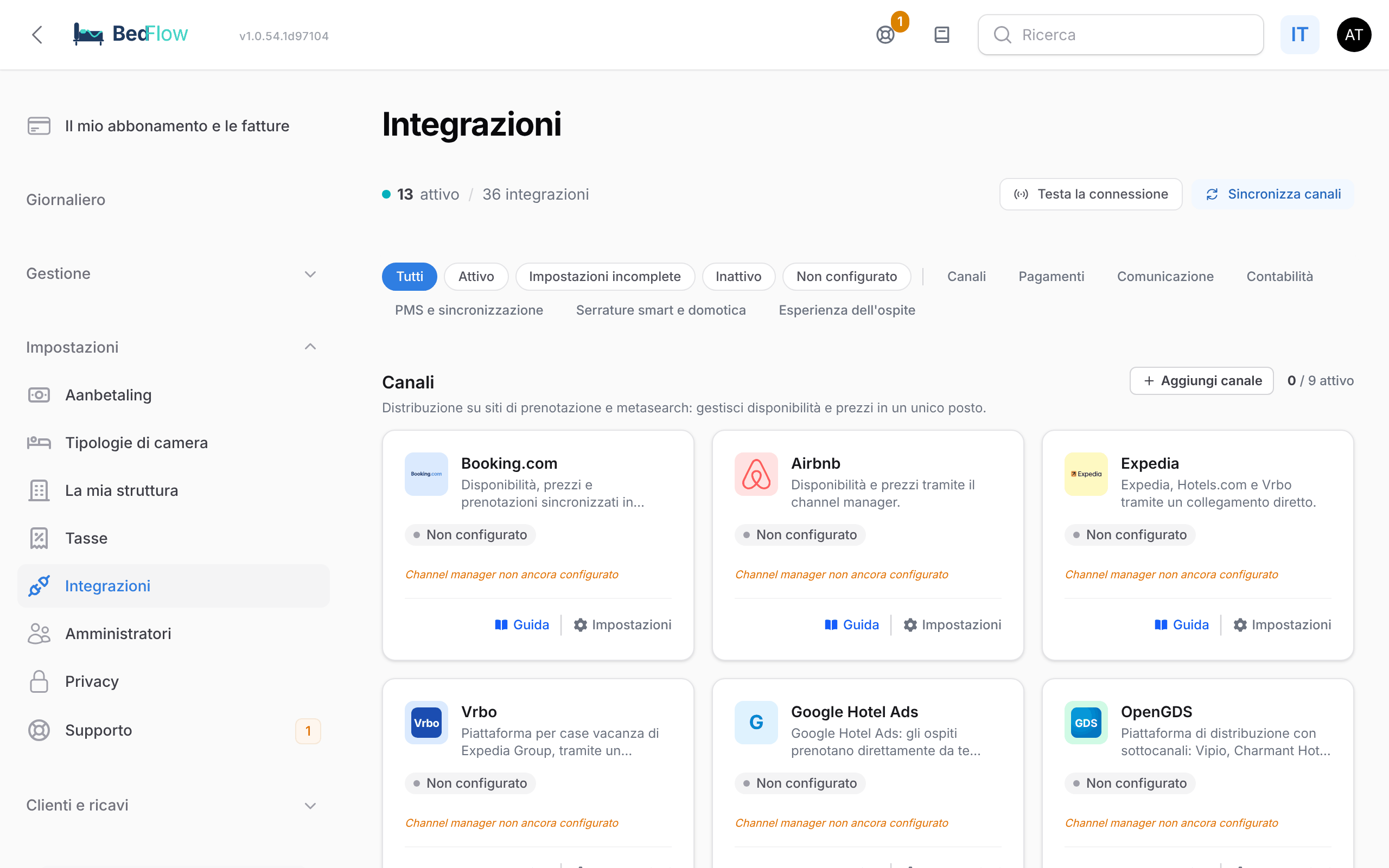Screen dimensions: 1389x868
Task: Open the Privacy page
Action: (x=173, y=681)
